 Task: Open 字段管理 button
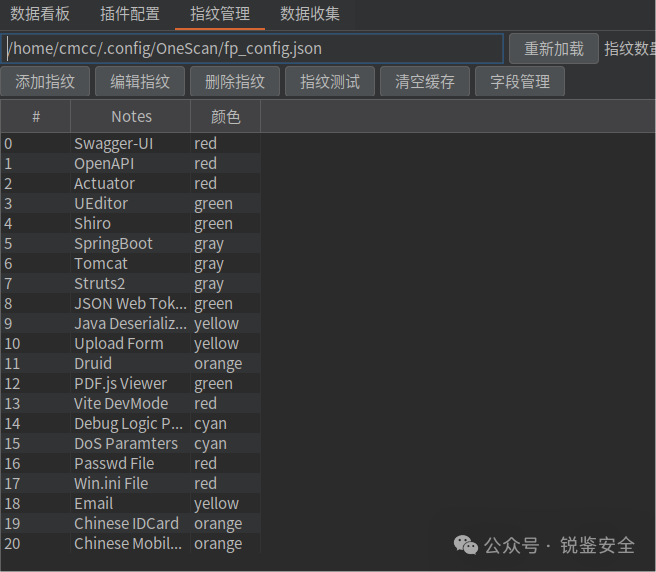[x=520, y=81]
